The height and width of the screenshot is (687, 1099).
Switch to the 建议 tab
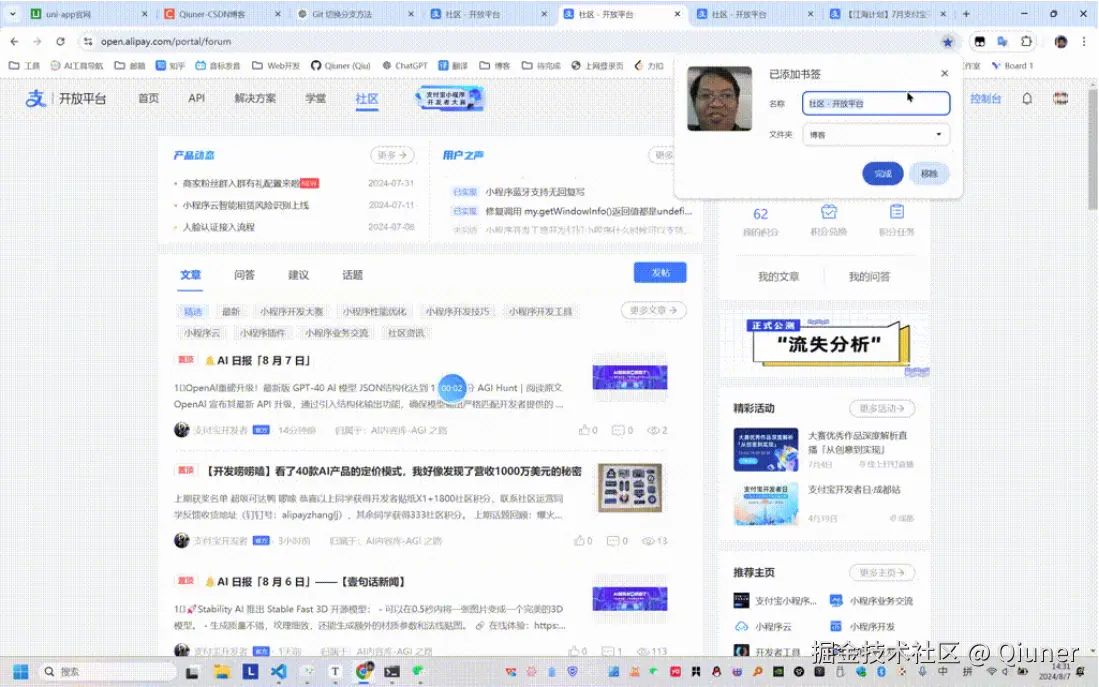[x=299, y=276]
